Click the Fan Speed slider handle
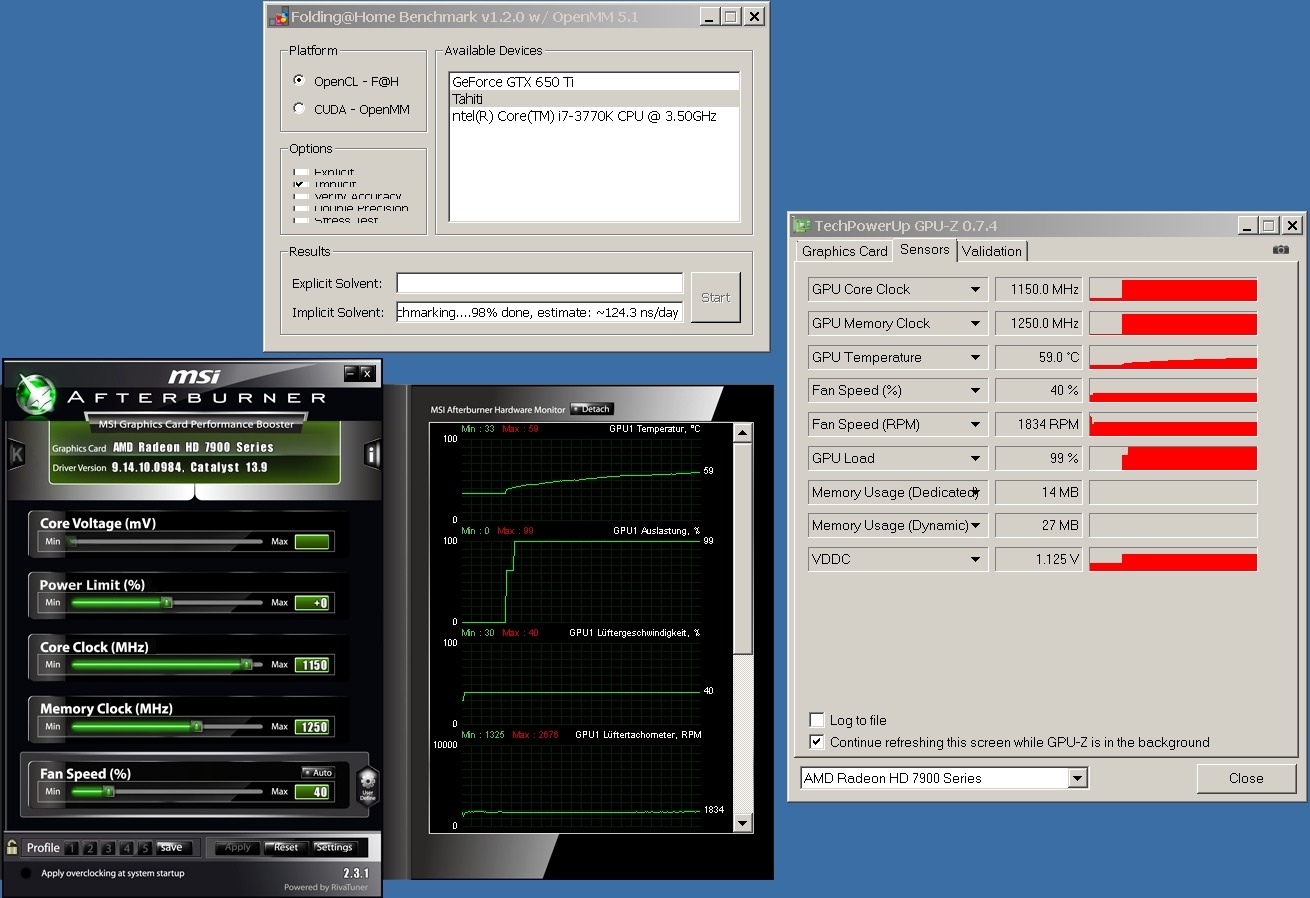Viewport: 1310px width, 898px height. pyautogui.click(x=108, y=791)
